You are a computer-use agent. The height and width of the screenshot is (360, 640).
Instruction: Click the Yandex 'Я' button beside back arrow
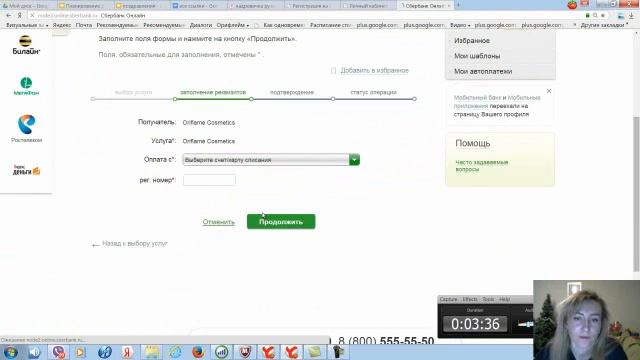(19, 15)
